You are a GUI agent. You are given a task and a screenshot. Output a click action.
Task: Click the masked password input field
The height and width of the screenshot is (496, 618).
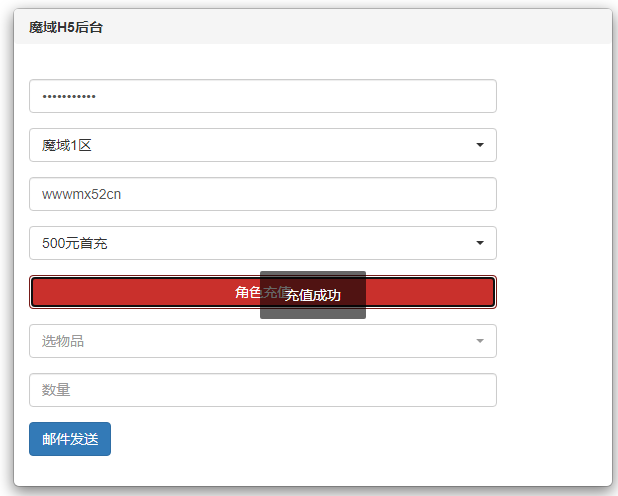263,96
